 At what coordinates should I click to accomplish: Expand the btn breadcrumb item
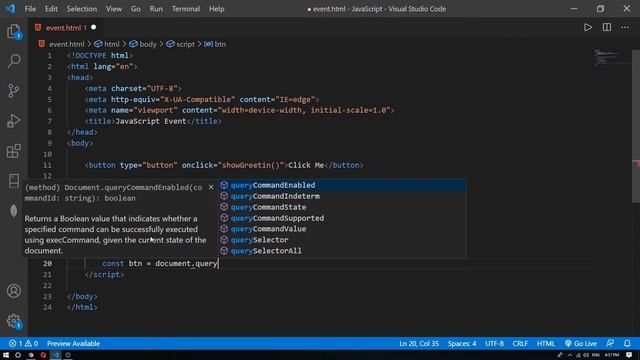pyautogui.click(x=215, y=44)
